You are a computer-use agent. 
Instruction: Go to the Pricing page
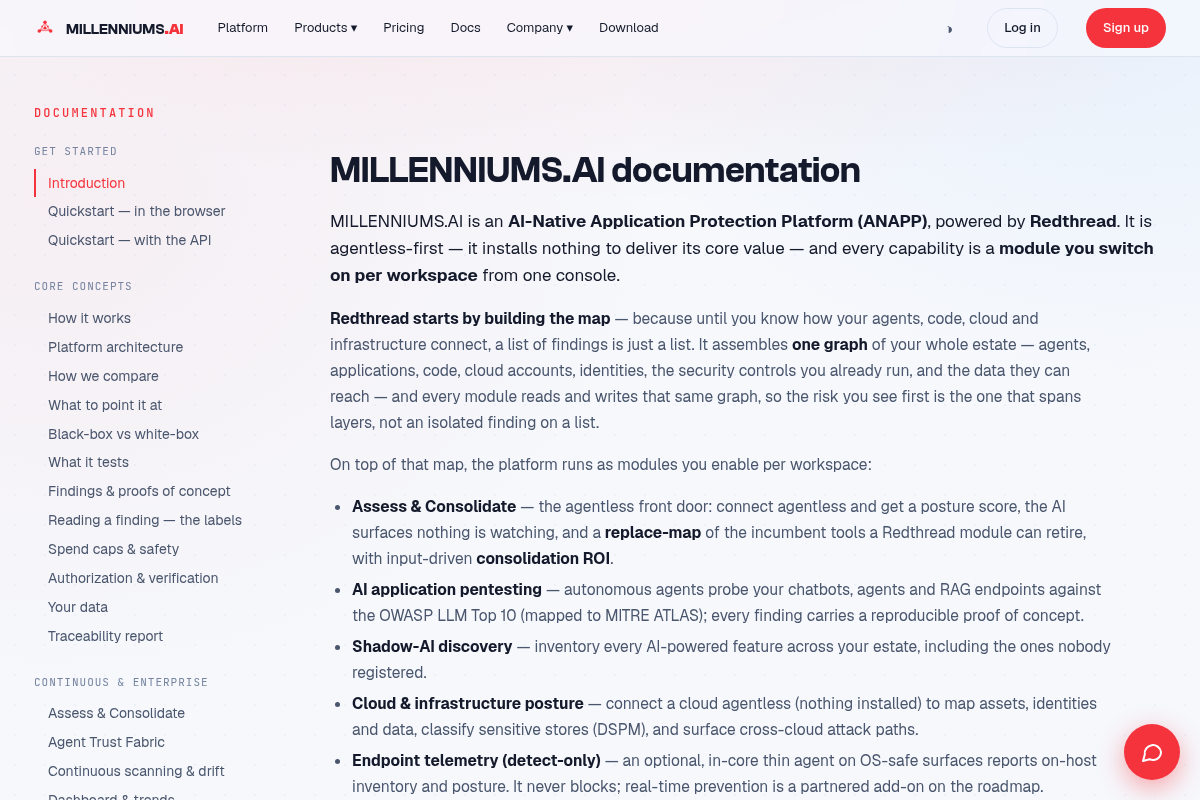(404, 28)
